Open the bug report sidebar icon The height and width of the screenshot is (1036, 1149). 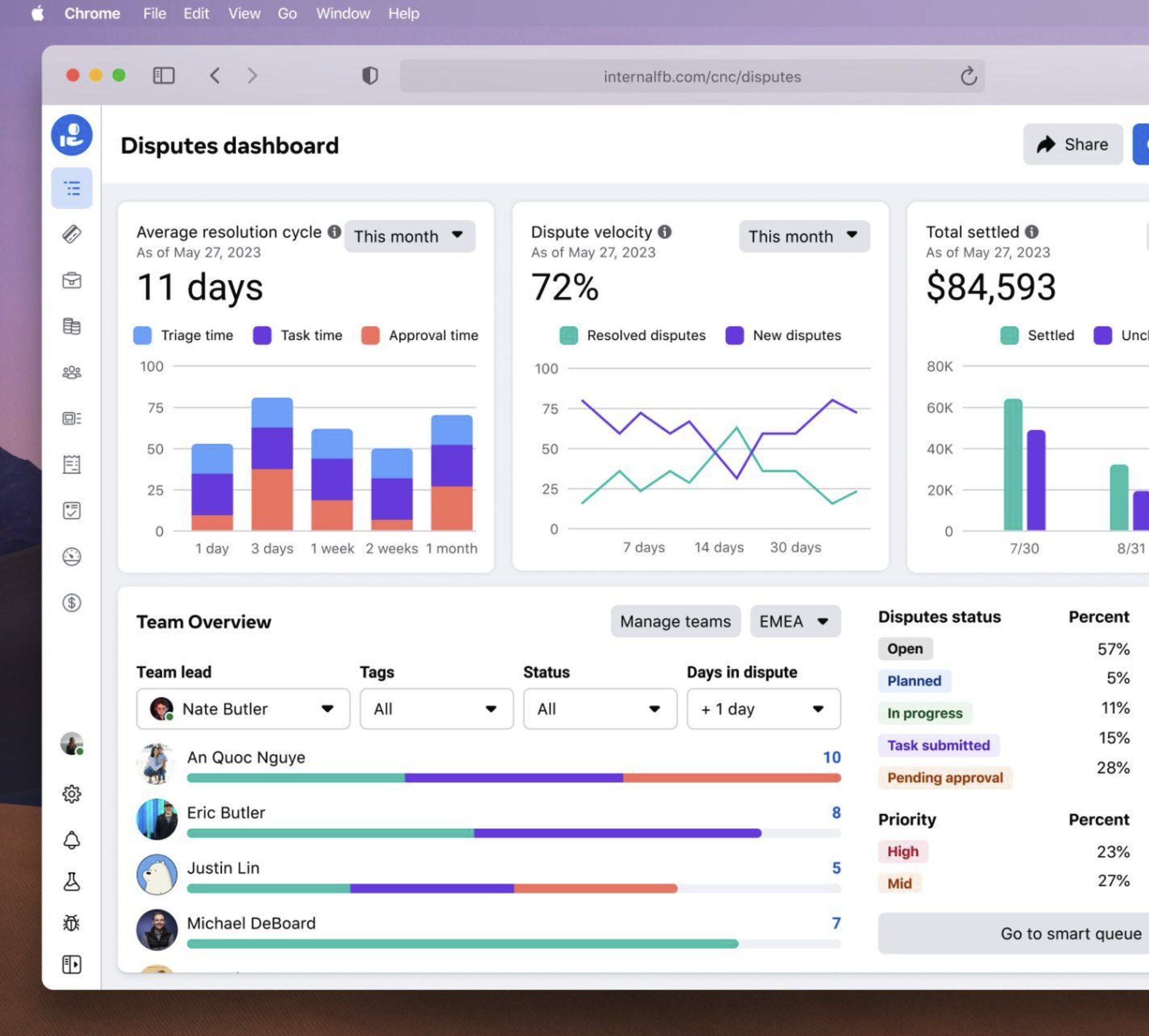click(x=72, y=923)
